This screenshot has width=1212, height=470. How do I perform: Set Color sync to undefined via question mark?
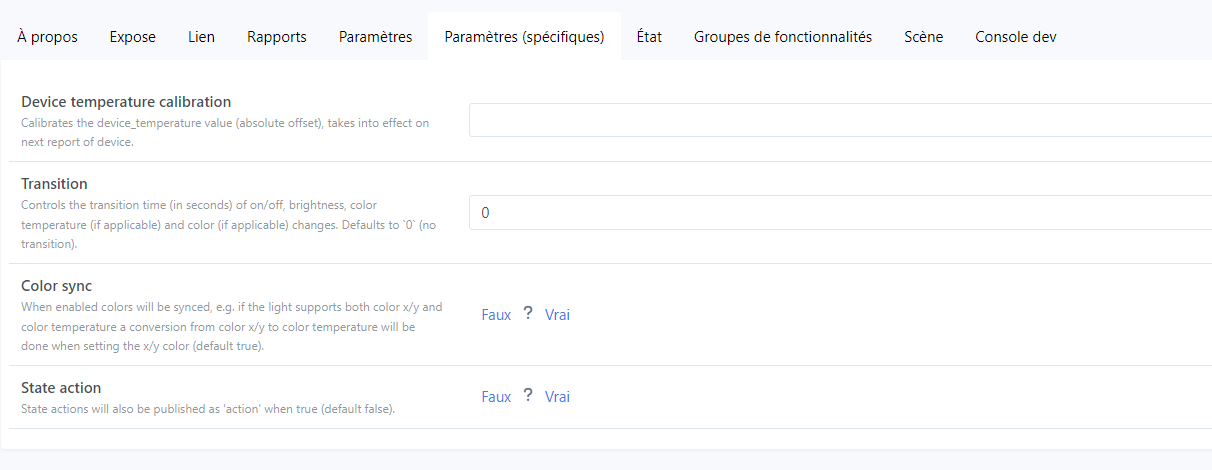point(528,314)
